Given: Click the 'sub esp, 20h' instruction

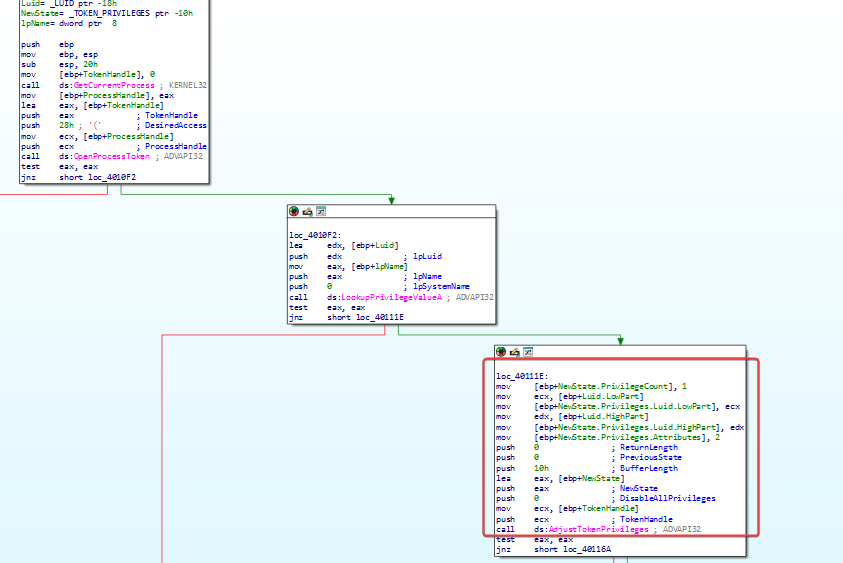Looking at the screenshot, I should pyautogui.click(x=60, y=65).
